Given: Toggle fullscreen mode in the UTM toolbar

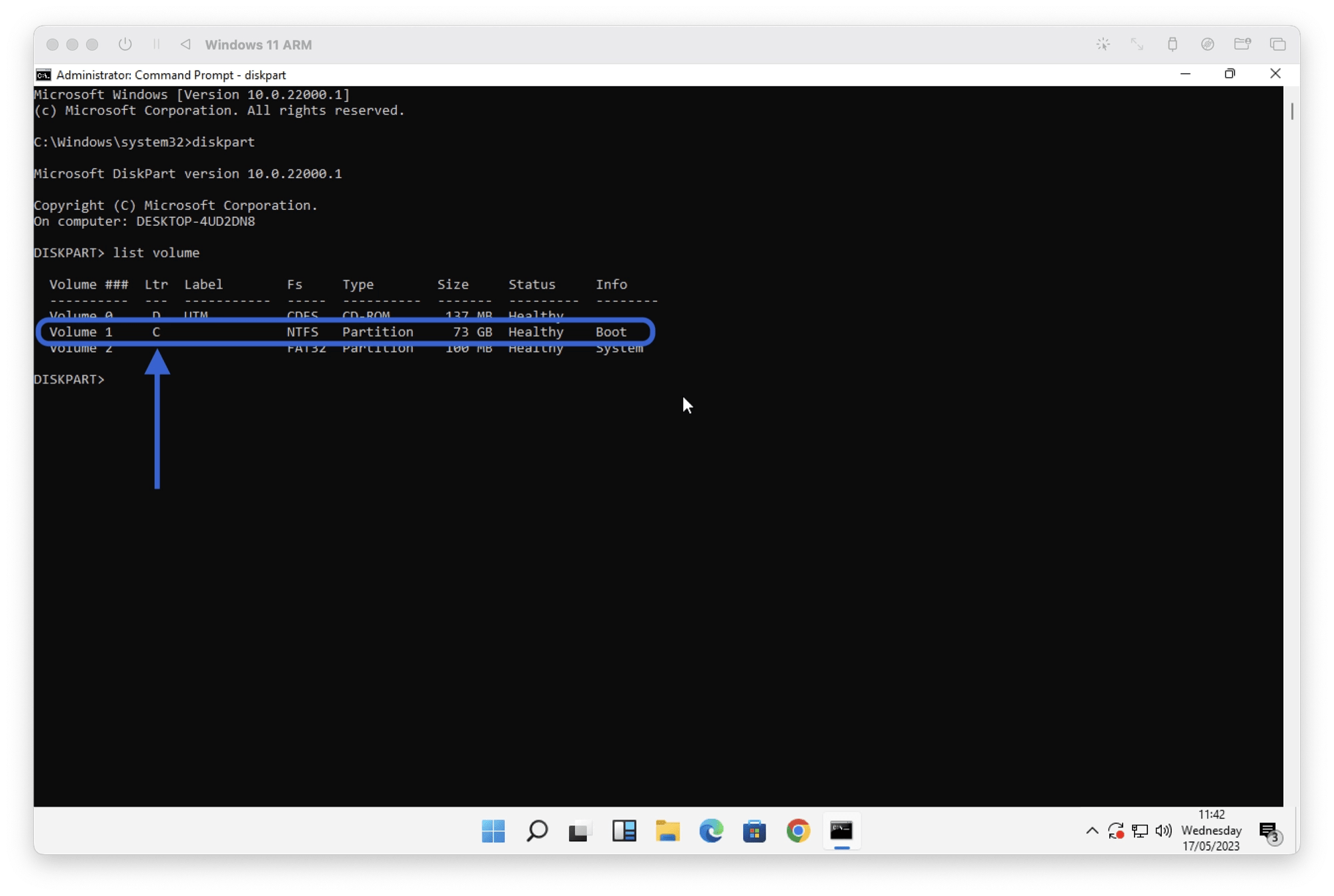Looking at the screenshot, I should pyautogui.click(x=1137, y=44).
